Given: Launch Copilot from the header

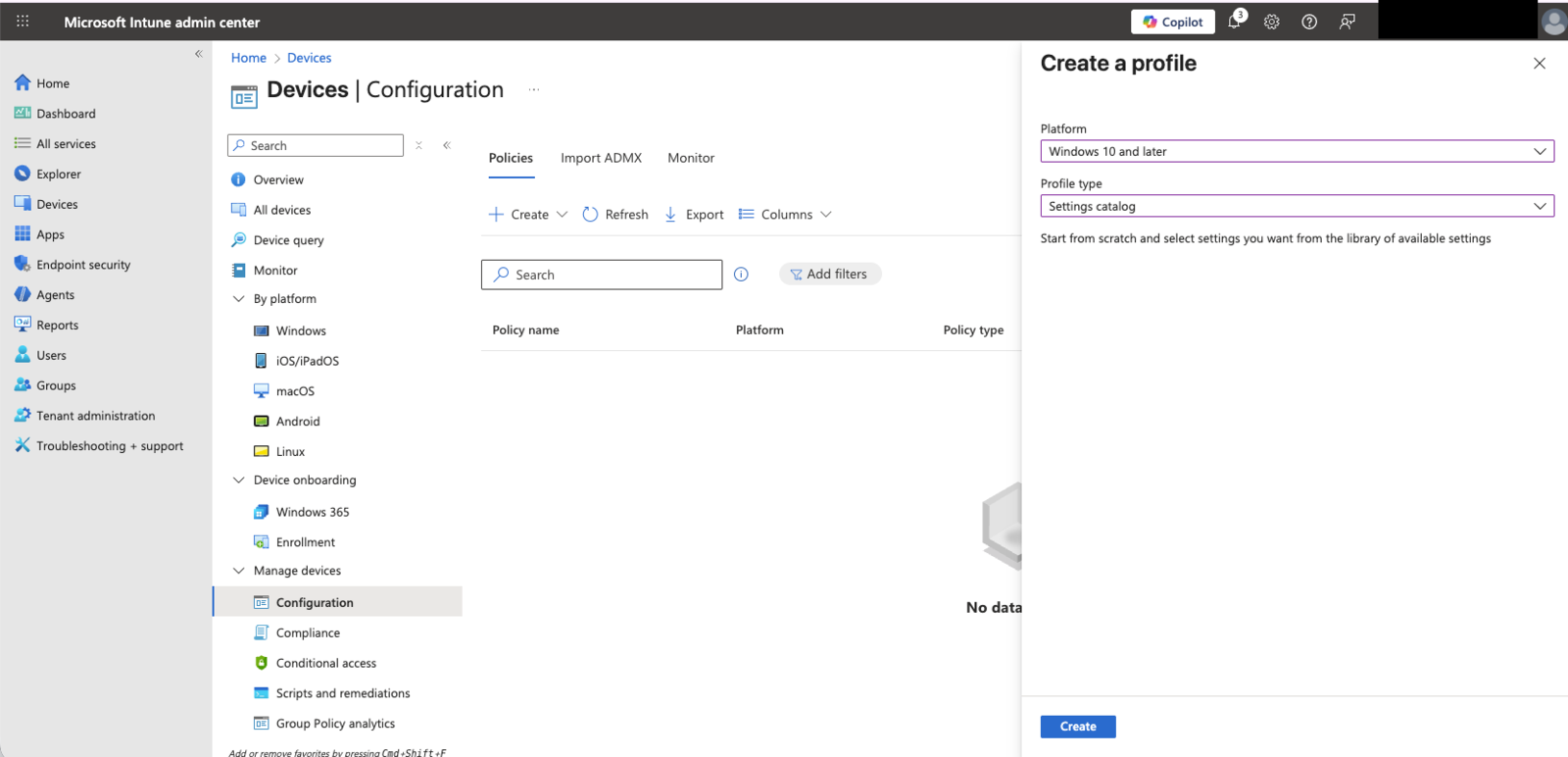Looking at the screenshot, I should pyautogui.click(x=1173, y=22).
